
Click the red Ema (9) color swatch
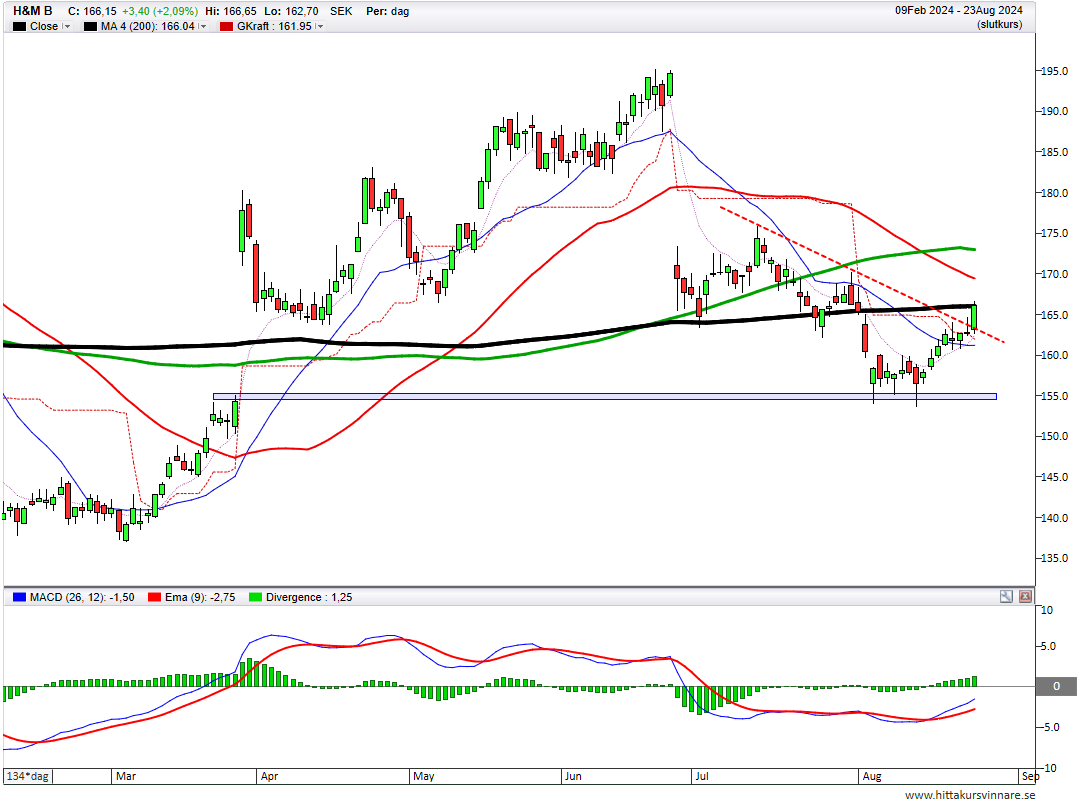[x=154, y=597]
